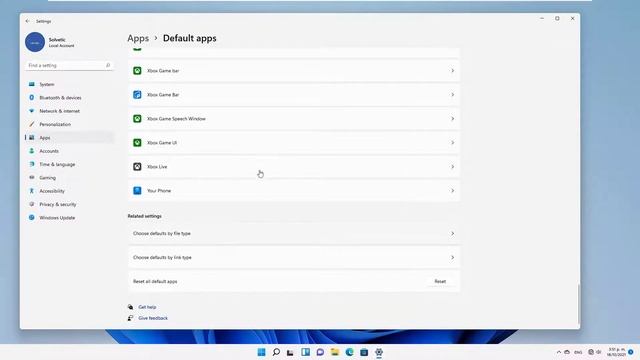The width and height of the screenshot is (640, 360).
Task: Open the Get help link
Action: point(147,307)
